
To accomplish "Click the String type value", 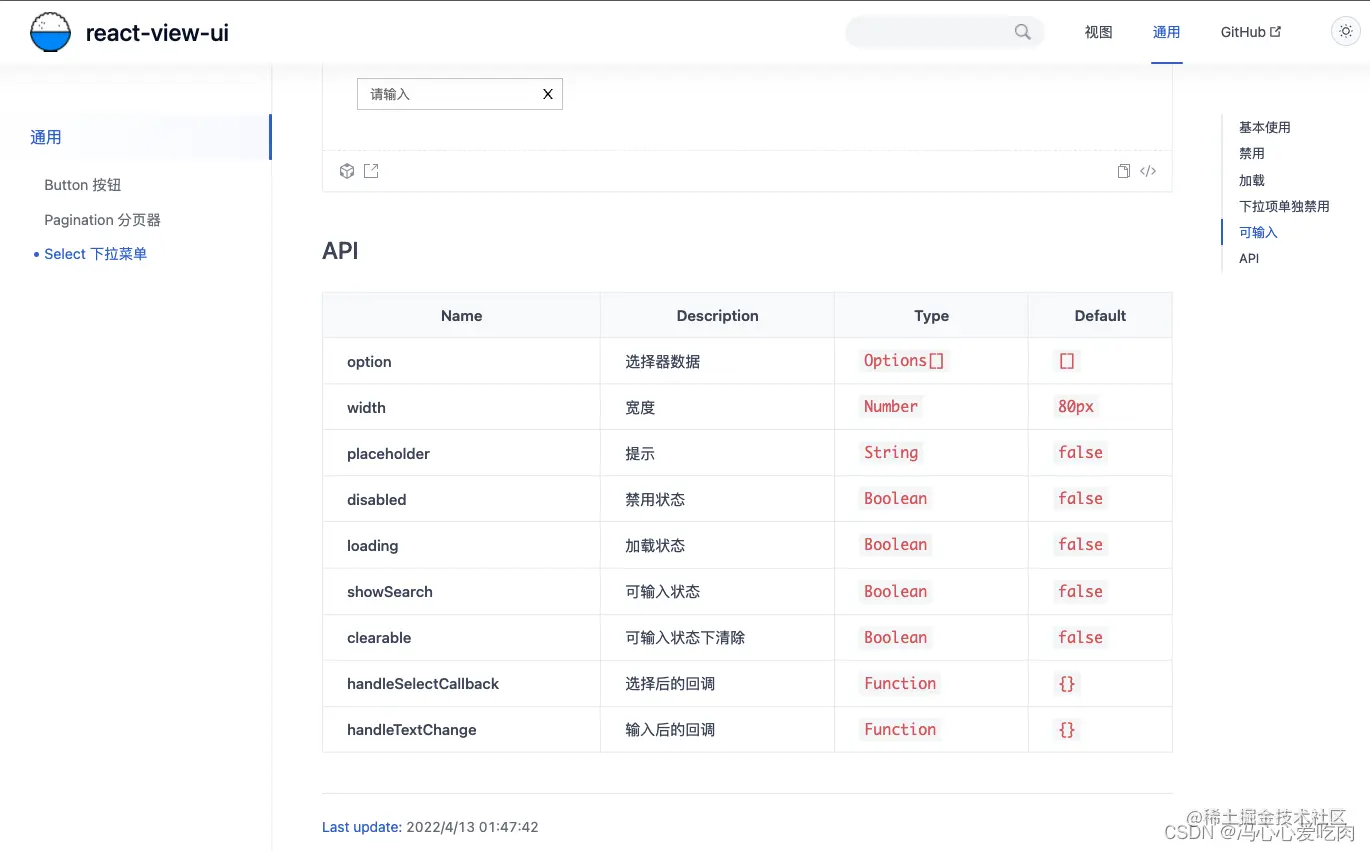I will pos(891,453).
